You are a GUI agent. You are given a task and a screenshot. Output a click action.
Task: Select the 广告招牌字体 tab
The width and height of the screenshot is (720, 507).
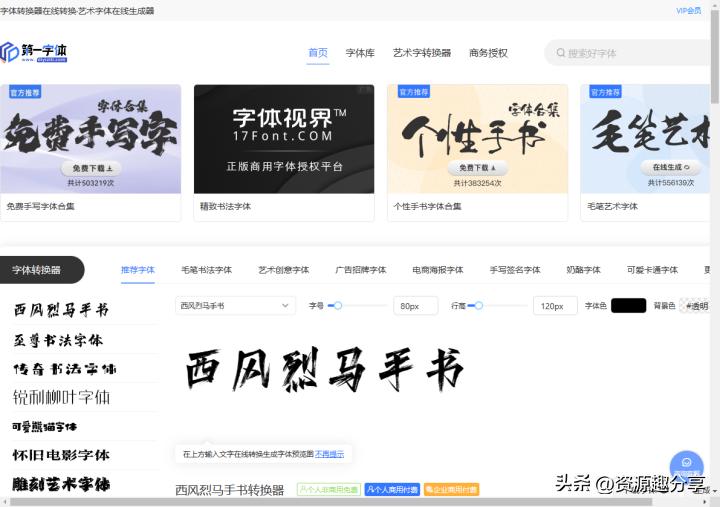click(x=361, y=270)
